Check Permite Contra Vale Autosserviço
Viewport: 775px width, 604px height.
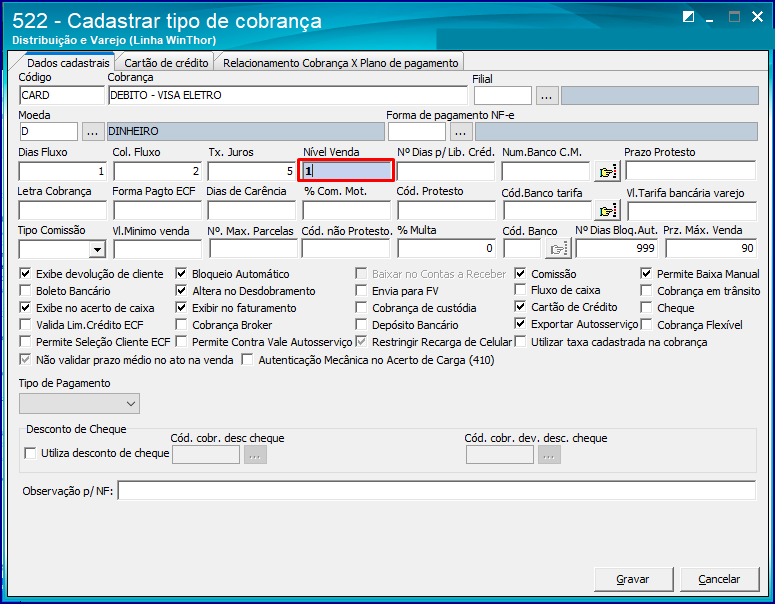pos(181,342)
